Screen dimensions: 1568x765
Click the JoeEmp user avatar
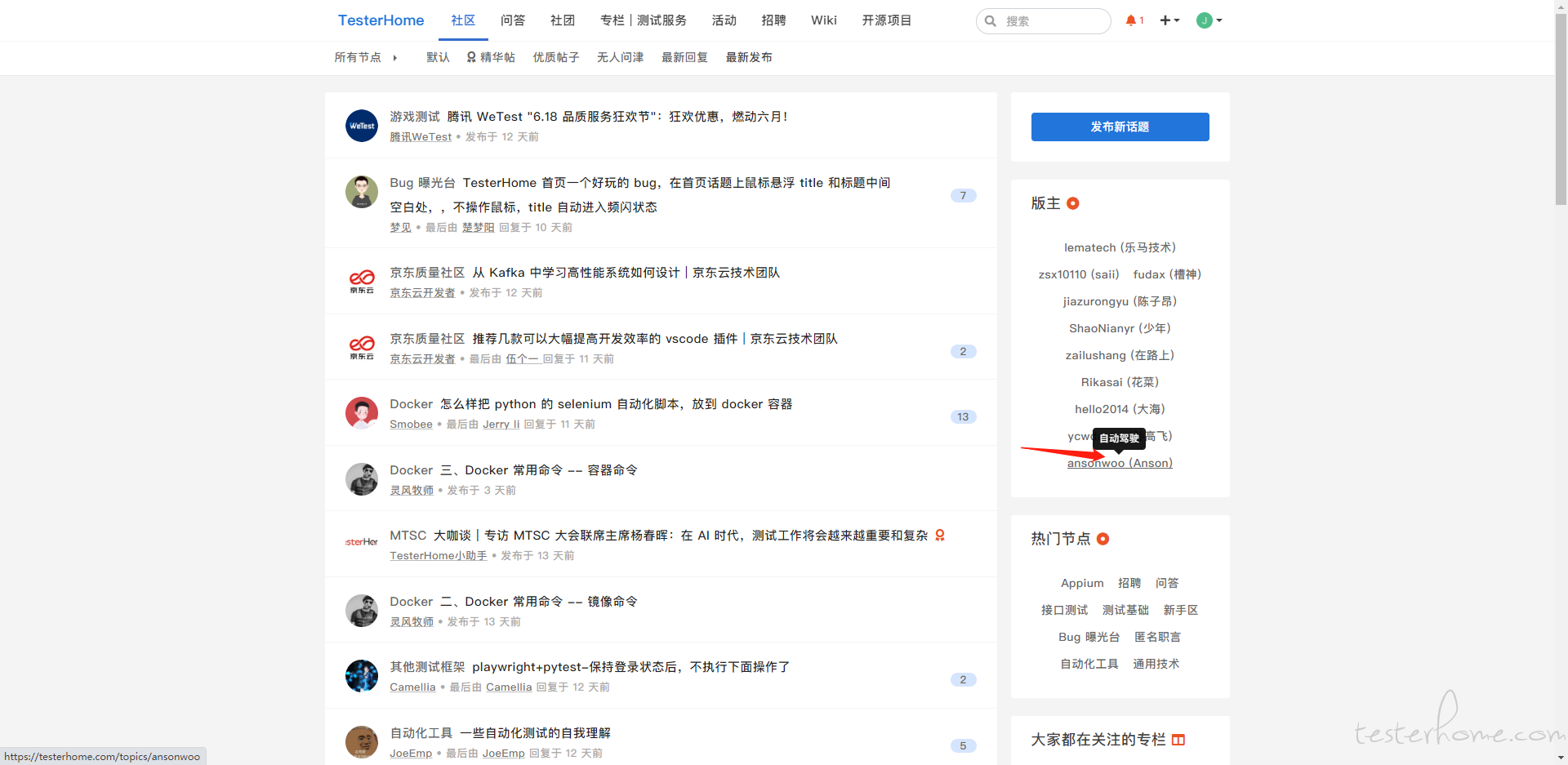click(362, 742)
